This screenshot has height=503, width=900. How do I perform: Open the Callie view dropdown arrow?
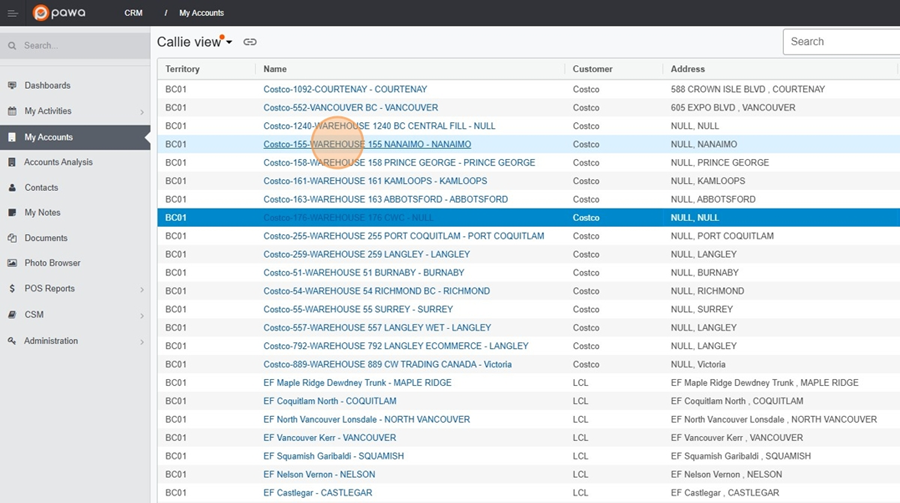point(229,42)
